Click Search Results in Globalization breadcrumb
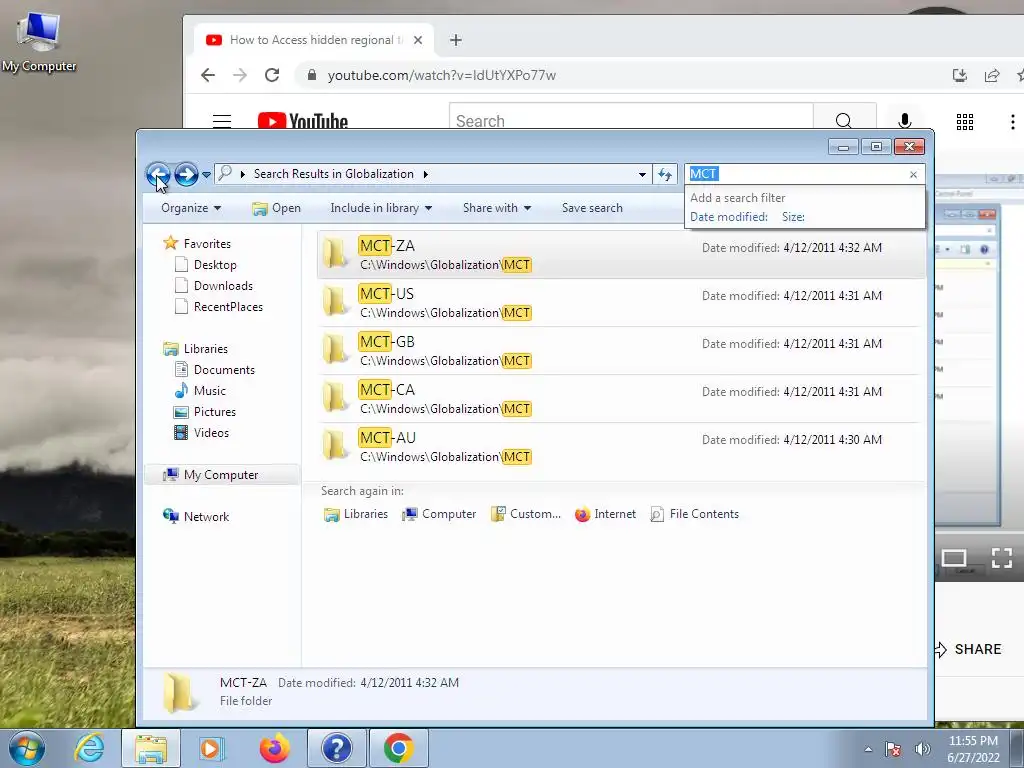 pyautogui.click(x=334, y=174)
